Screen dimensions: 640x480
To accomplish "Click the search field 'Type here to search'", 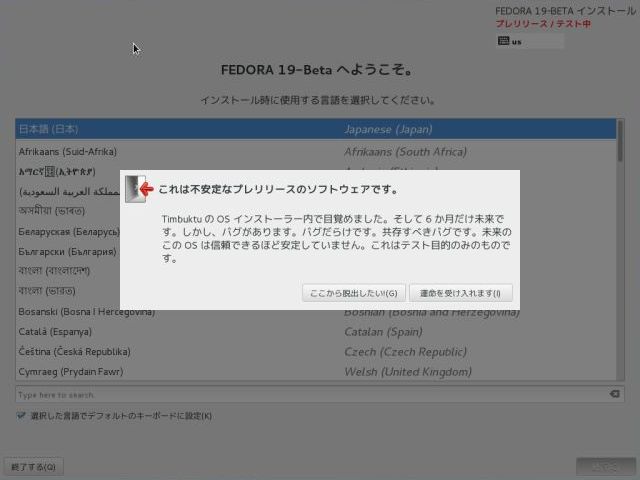I will [x=320, y=395].
